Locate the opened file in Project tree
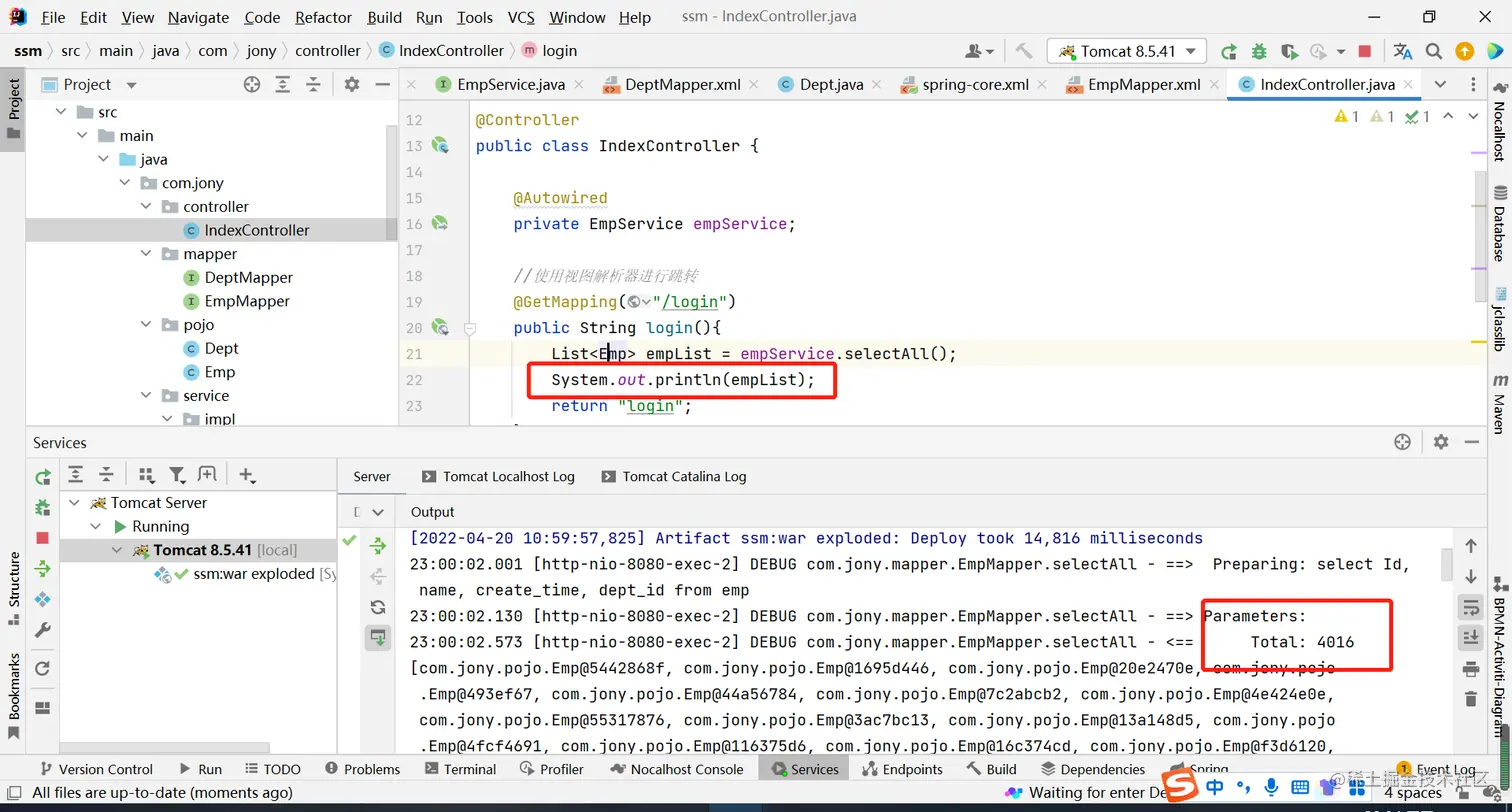Viewport: 1512px width, 812px height. pos(252,85)
